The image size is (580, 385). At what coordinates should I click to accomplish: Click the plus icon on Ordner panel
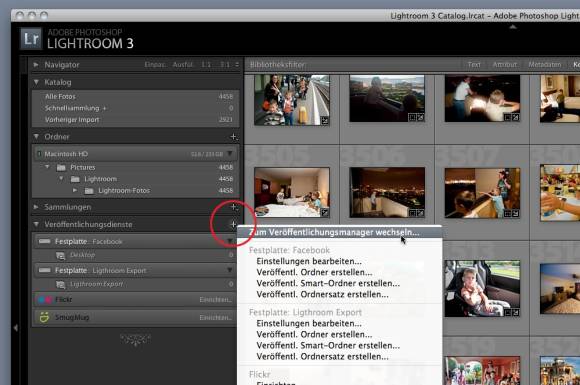233,137
